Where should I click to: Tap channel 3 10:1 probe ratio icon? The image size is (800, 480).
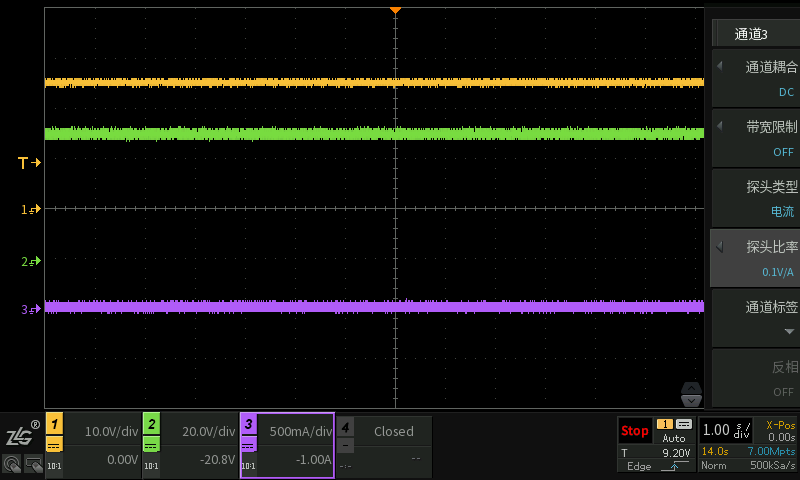[x=248, y=466]
